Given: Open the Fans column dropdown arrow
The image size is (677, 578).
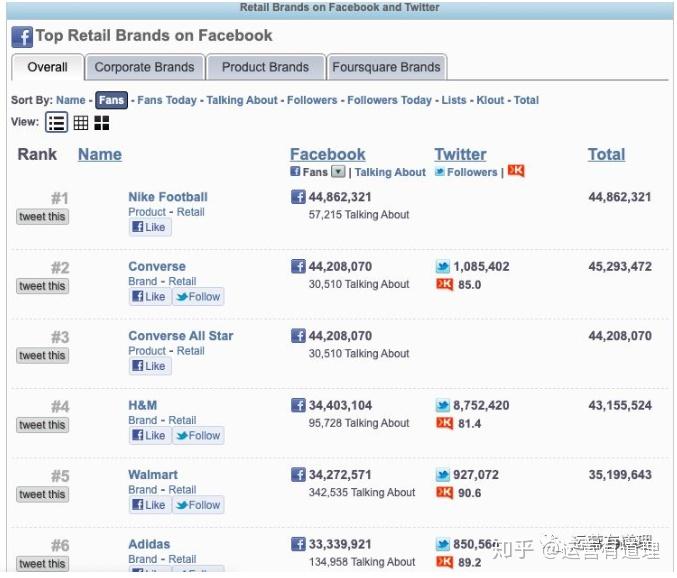Looking at the screenshot, I should [x=338, y=172].
